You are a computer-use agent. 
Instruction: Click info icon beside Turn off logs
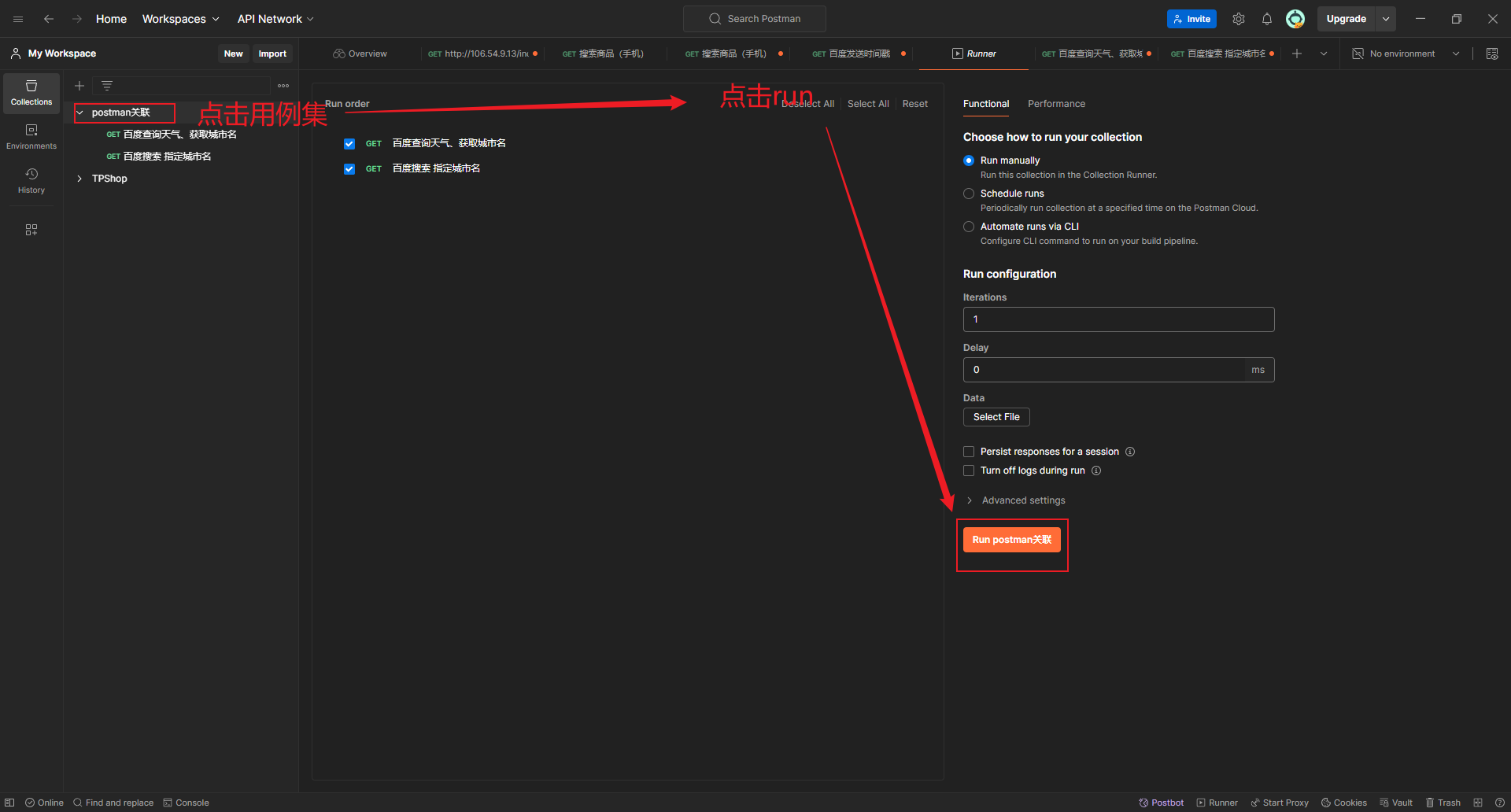[1096, 471]
